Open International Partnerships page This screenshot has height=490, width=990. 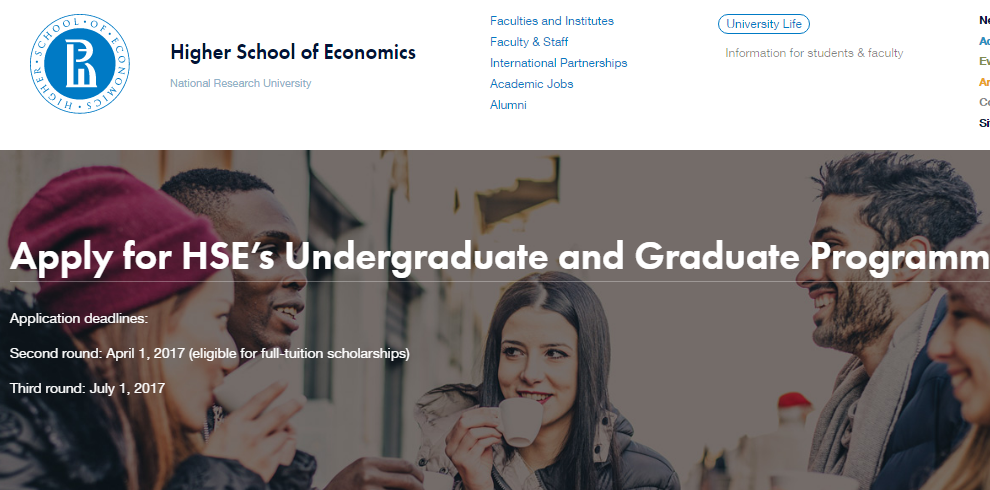click(558, 63)
